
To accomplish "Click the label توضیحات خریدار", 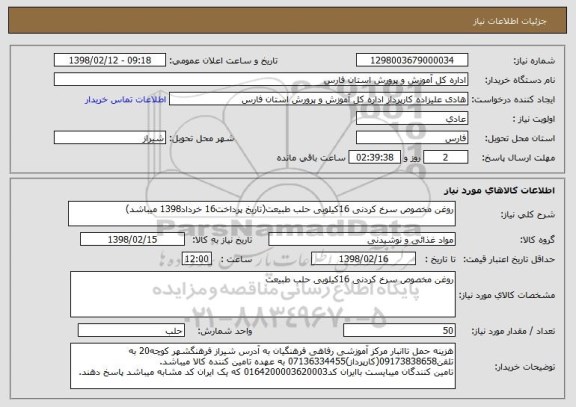I will 525,367.
